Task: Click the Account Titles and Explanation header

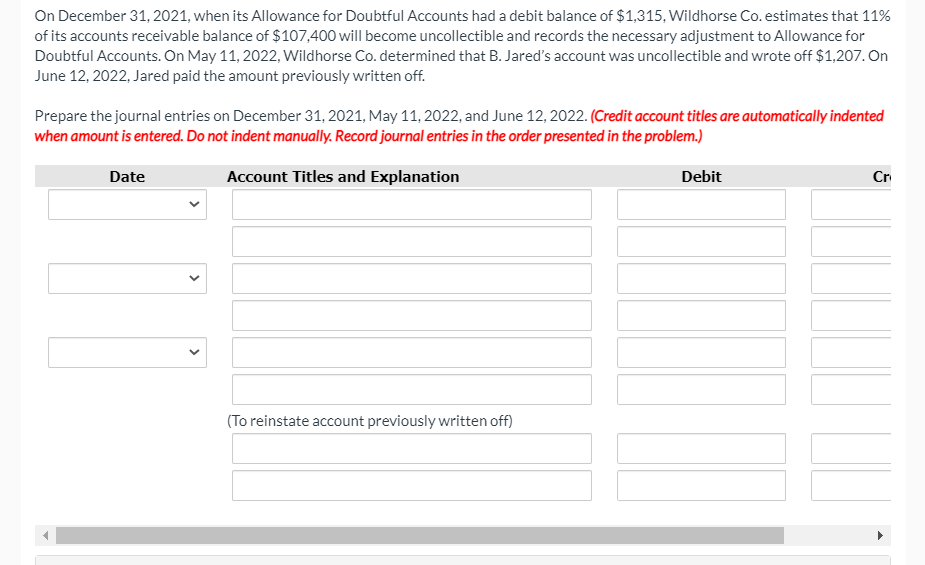Action: click(x=343, y=176)
